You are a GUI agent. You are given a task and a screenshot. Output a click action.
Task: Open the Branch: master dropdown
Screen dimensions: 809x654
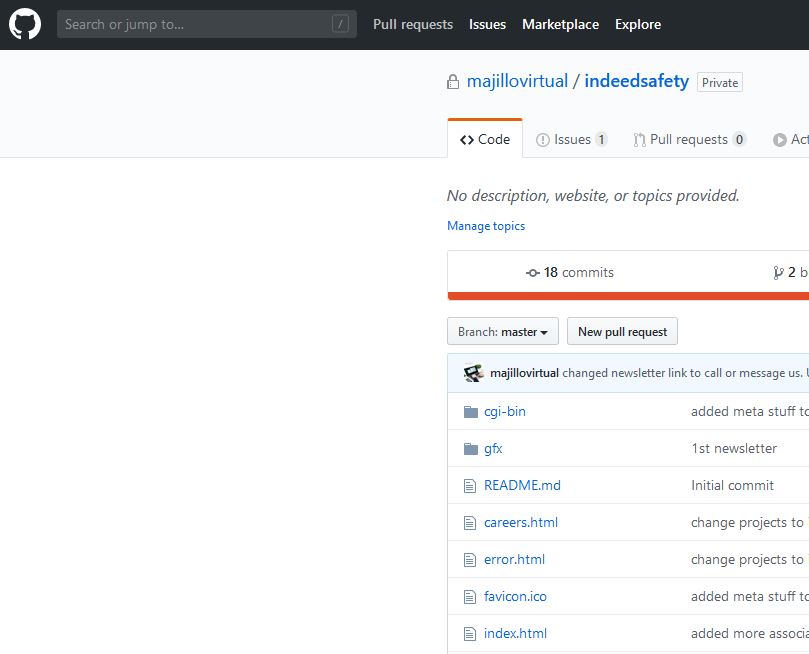tap(503, 331)
